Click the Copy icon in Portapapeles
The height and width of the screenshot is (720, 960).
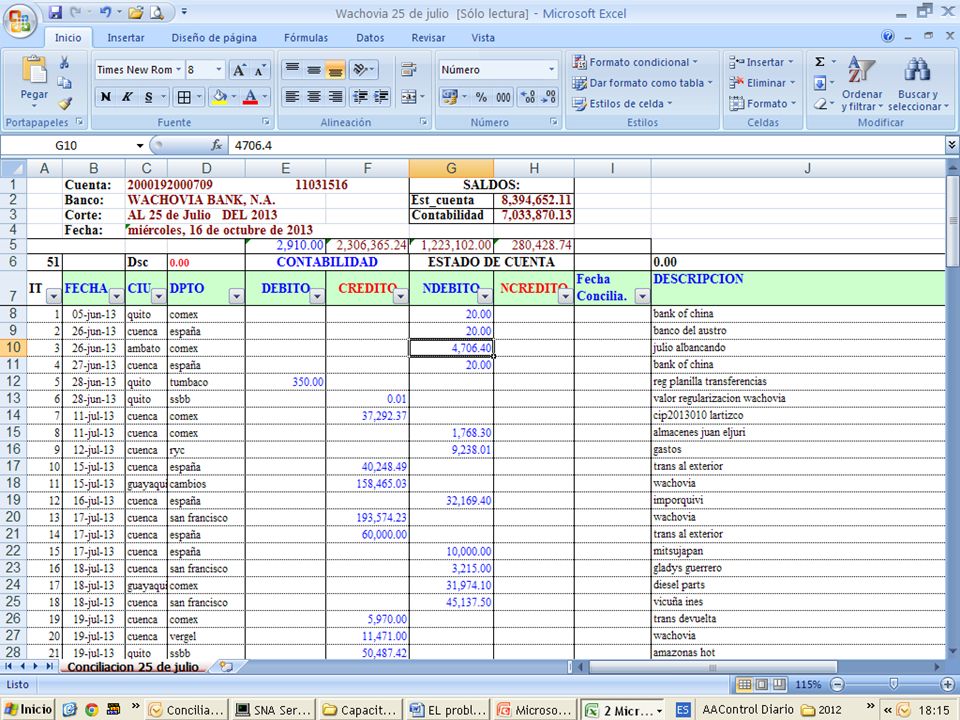click(x=64, y=83)
